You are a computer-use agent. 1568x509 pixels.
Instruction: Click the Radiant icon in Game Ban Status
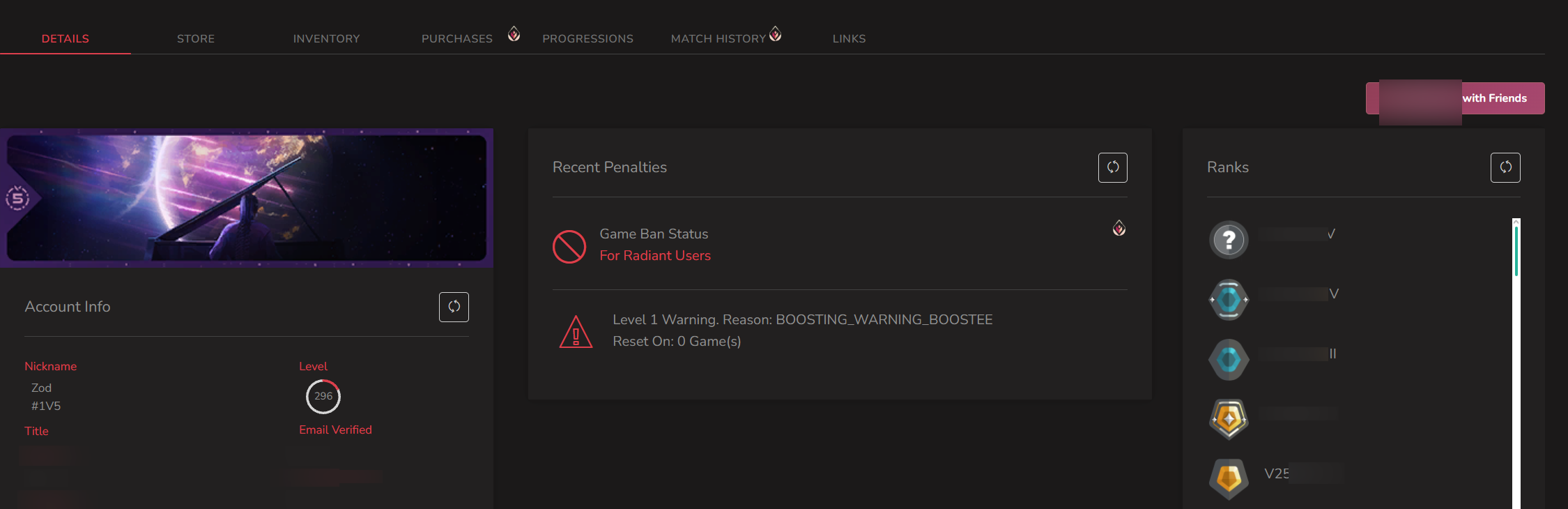click(x=1119, y=228)
